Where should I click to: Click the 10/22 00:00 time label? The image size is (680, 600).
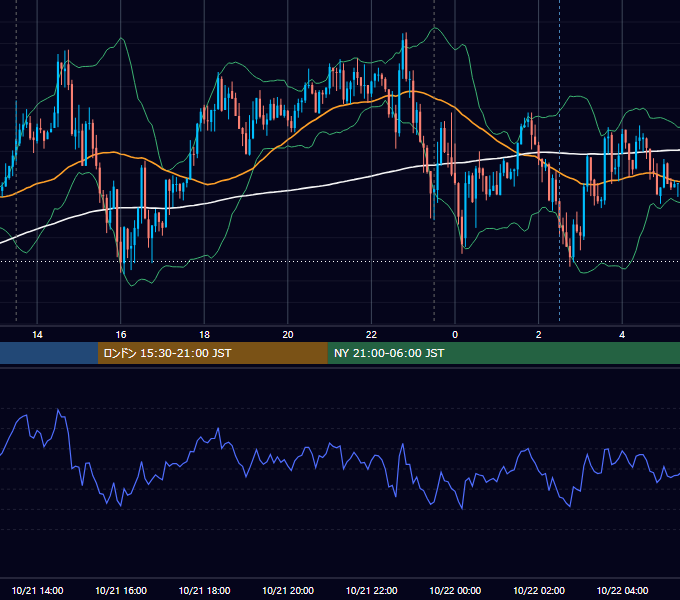tap(455, 590)
